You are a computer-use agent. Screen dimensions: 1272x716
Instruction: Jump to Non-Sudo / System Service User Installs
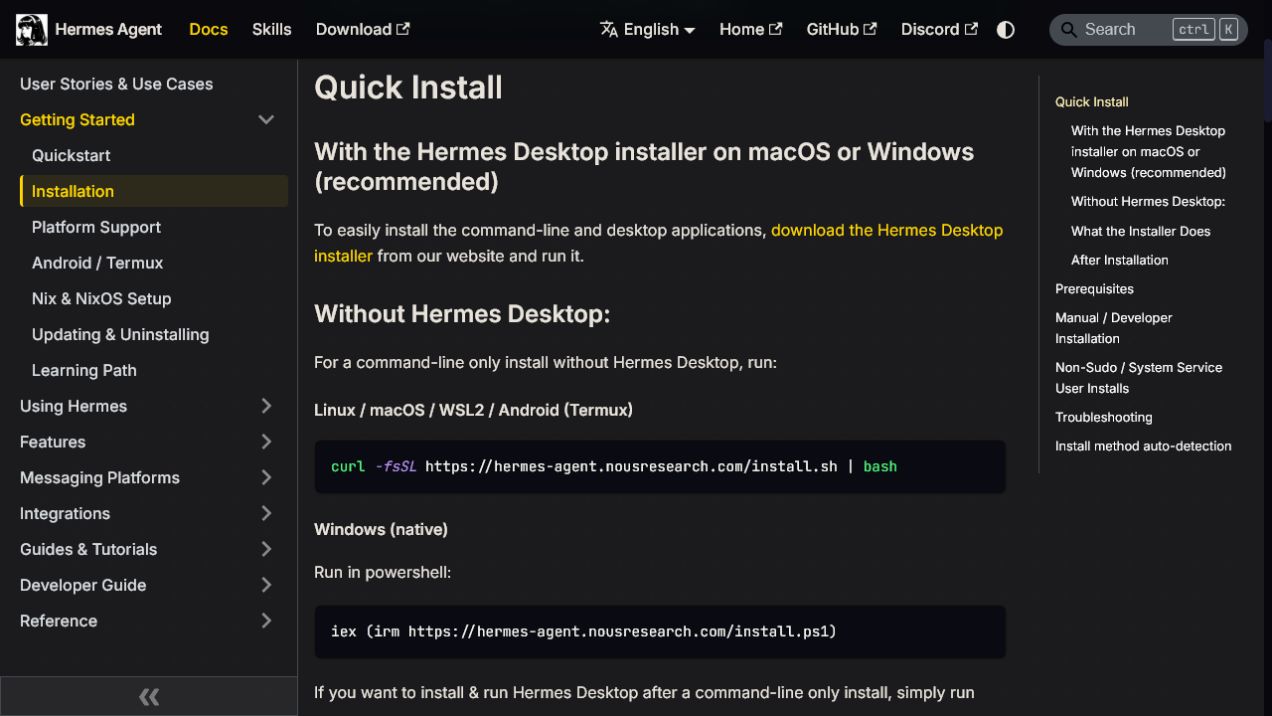(x=1138, y=378)
